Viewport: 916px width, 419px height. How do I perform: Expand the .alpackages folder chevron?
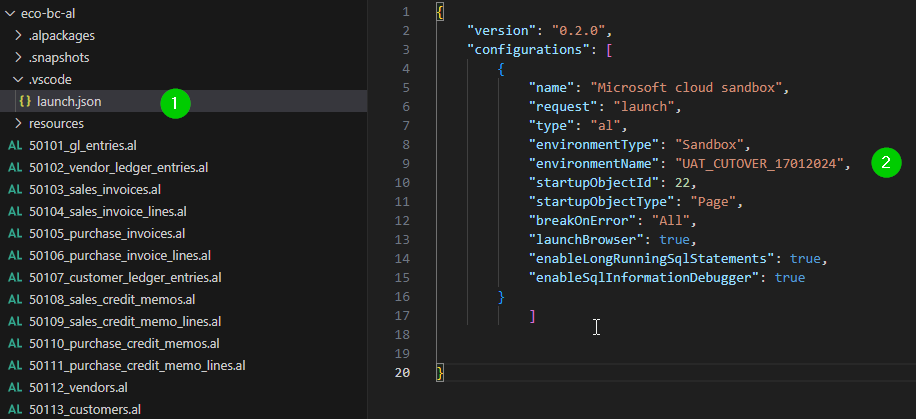[18, 36]
